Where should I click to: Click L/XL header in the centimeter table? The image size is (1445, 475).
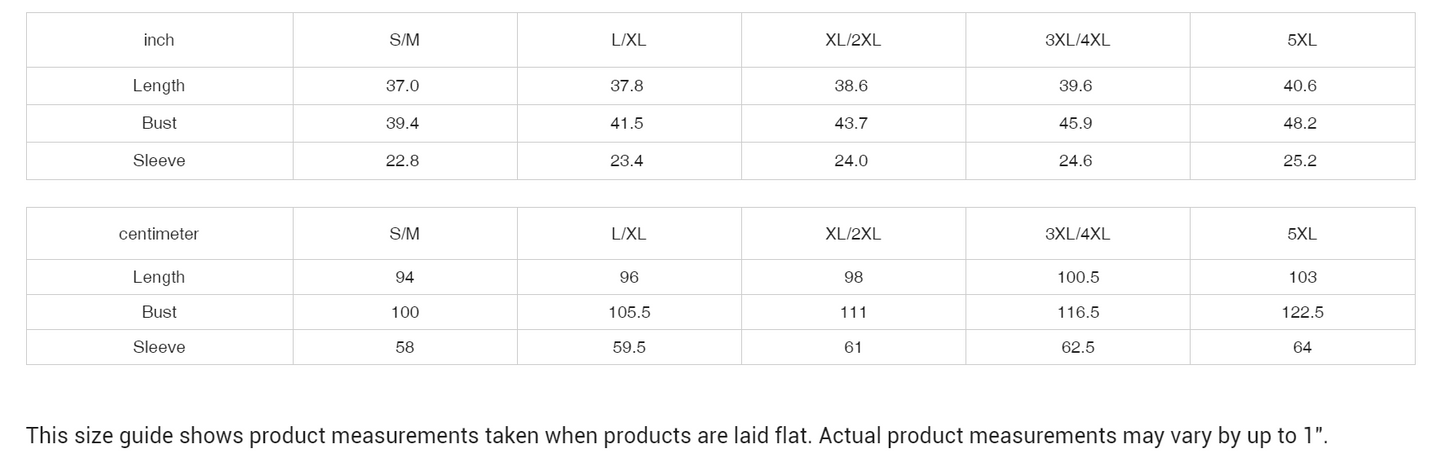(628, 234)
